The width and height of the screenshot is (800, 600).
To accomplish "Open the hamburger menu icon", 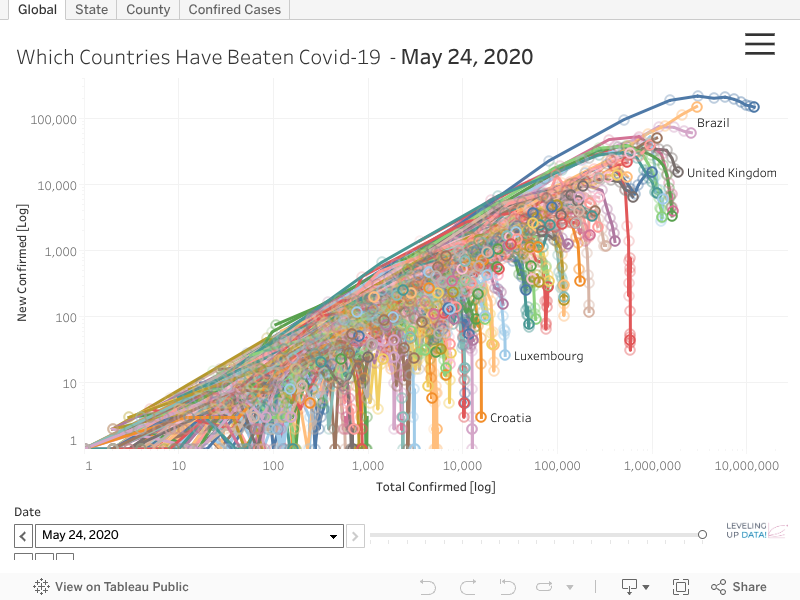I will point(760,44).
